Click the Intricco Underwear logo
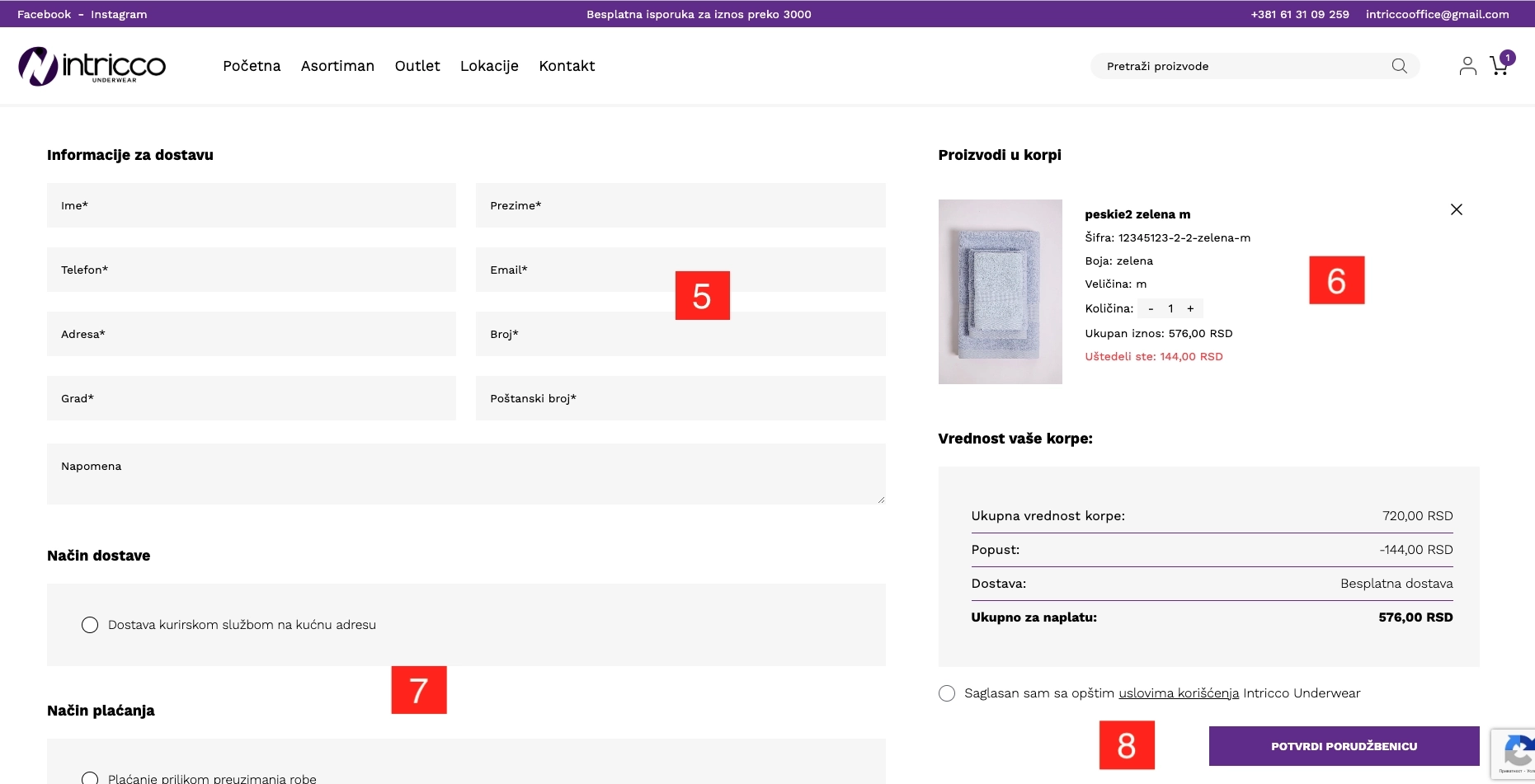Image resolution: width=1535 pixels, height=784 pixels. pos(92,66)
